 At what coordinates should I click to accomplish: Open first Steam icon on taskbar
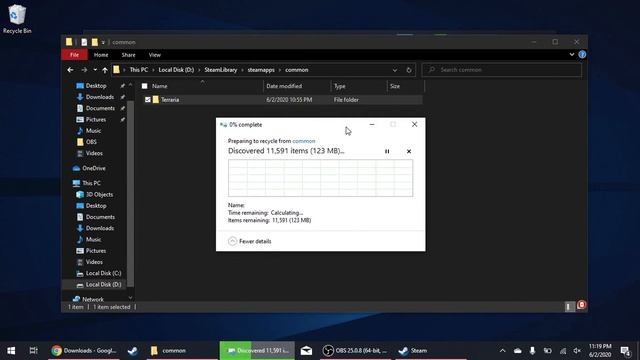[133, 351]
